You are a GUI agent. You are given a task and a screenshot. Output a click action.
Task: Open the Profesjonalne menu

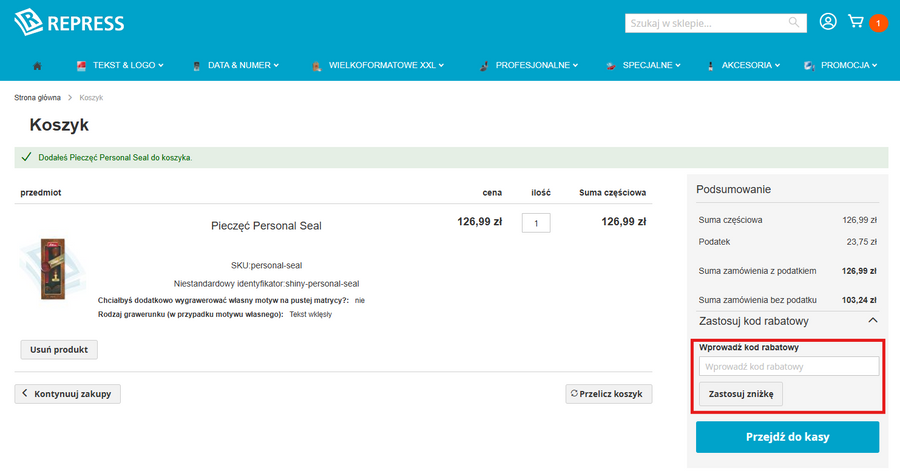pyautogui.click(x=530, y=66)
